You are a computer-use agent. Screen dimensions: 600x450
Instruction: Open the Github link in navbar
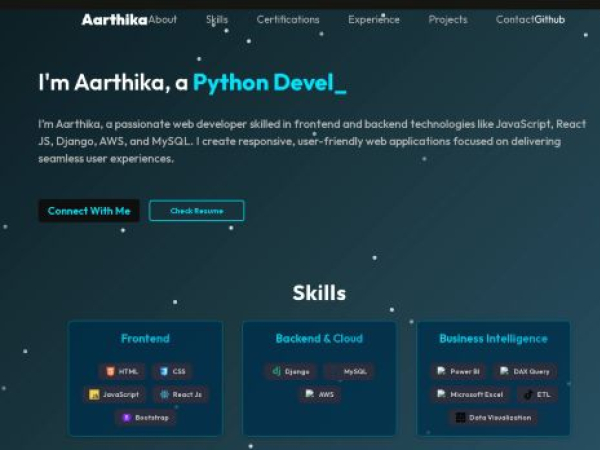(x=550, y=20)
